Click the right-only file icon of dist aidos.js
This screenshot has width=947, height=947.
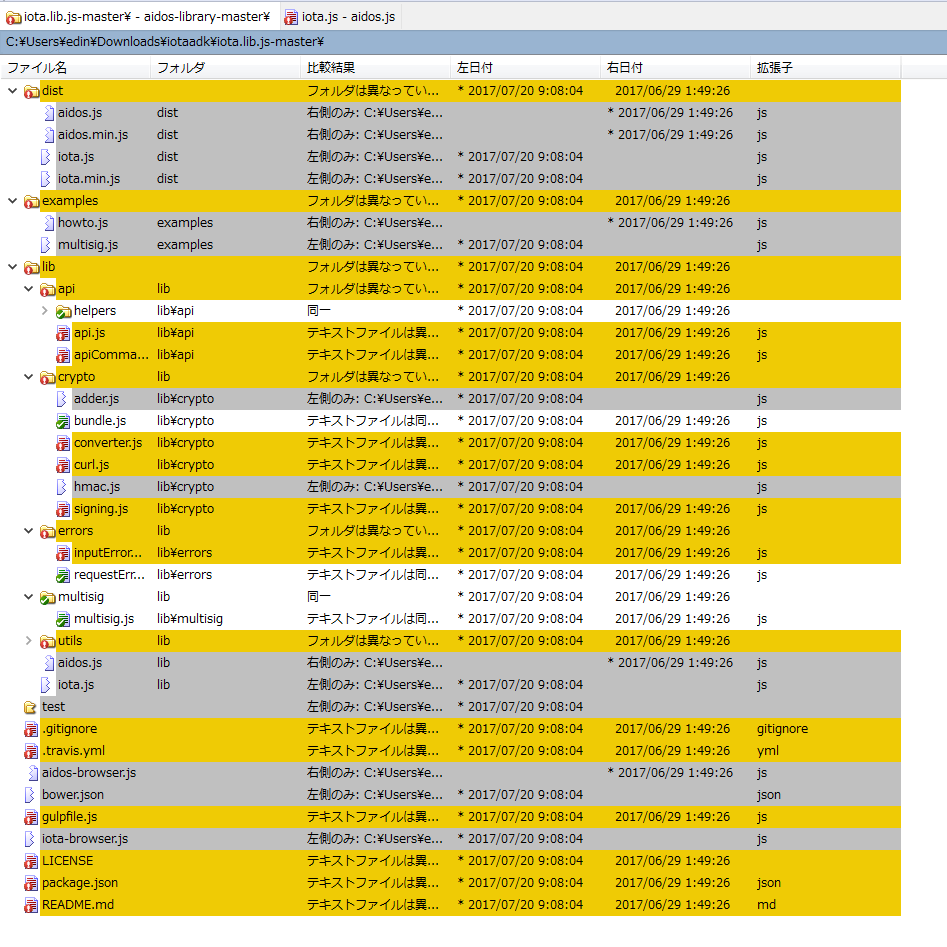(49, 113)
